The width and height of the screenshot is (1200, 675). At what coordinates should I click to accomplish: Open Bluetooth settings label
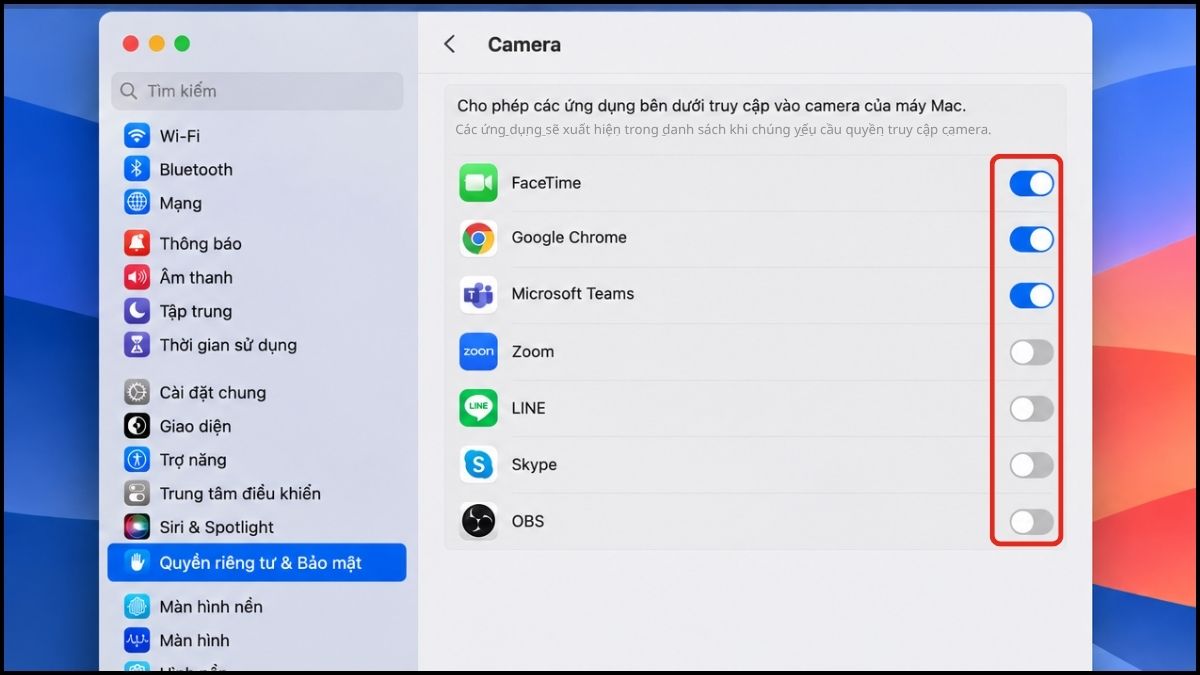click(x=196, y=169)
